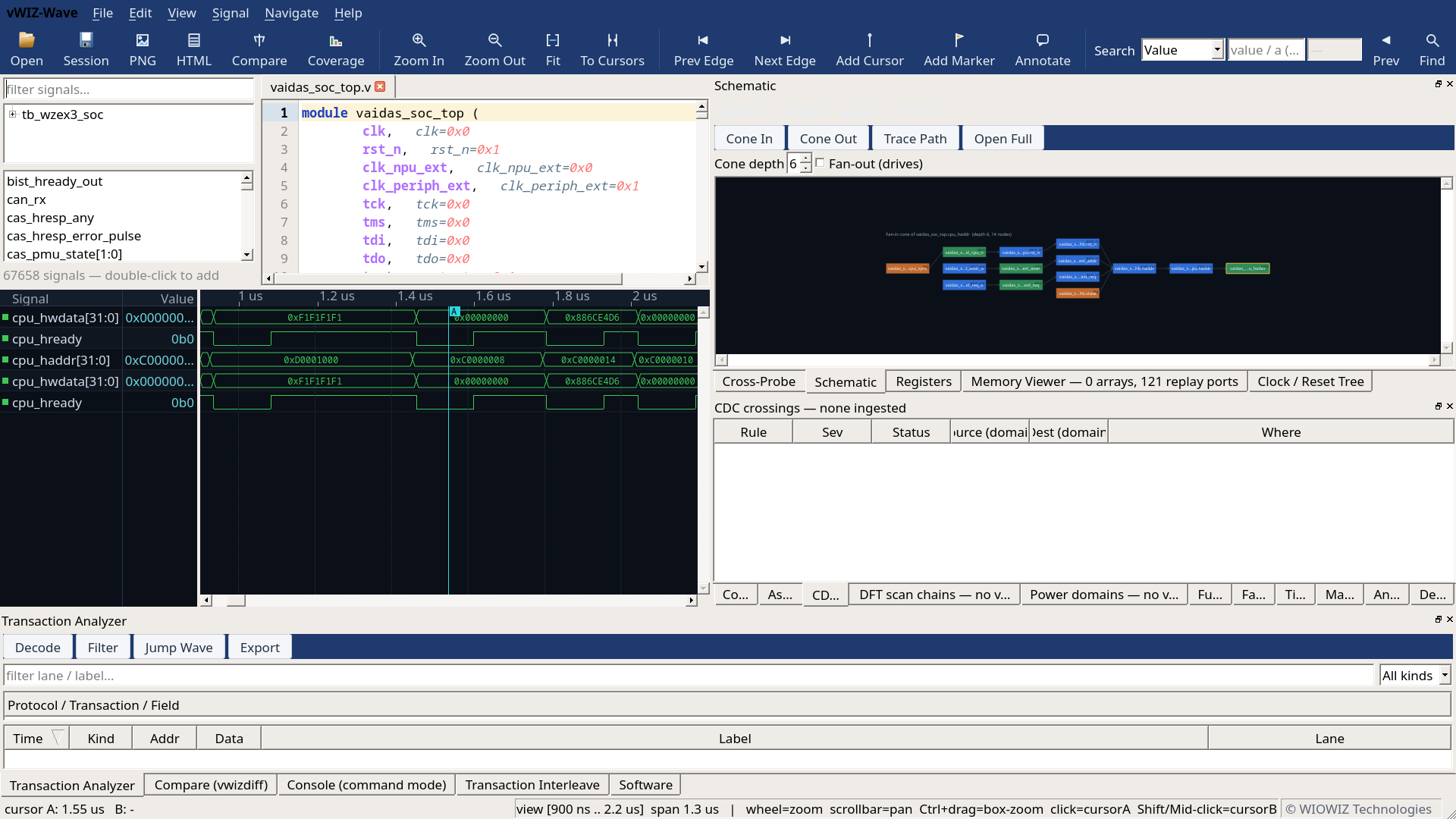Open a waveform file with Open icon
This screenshot has width=1456, height=819.
[27, 49]
